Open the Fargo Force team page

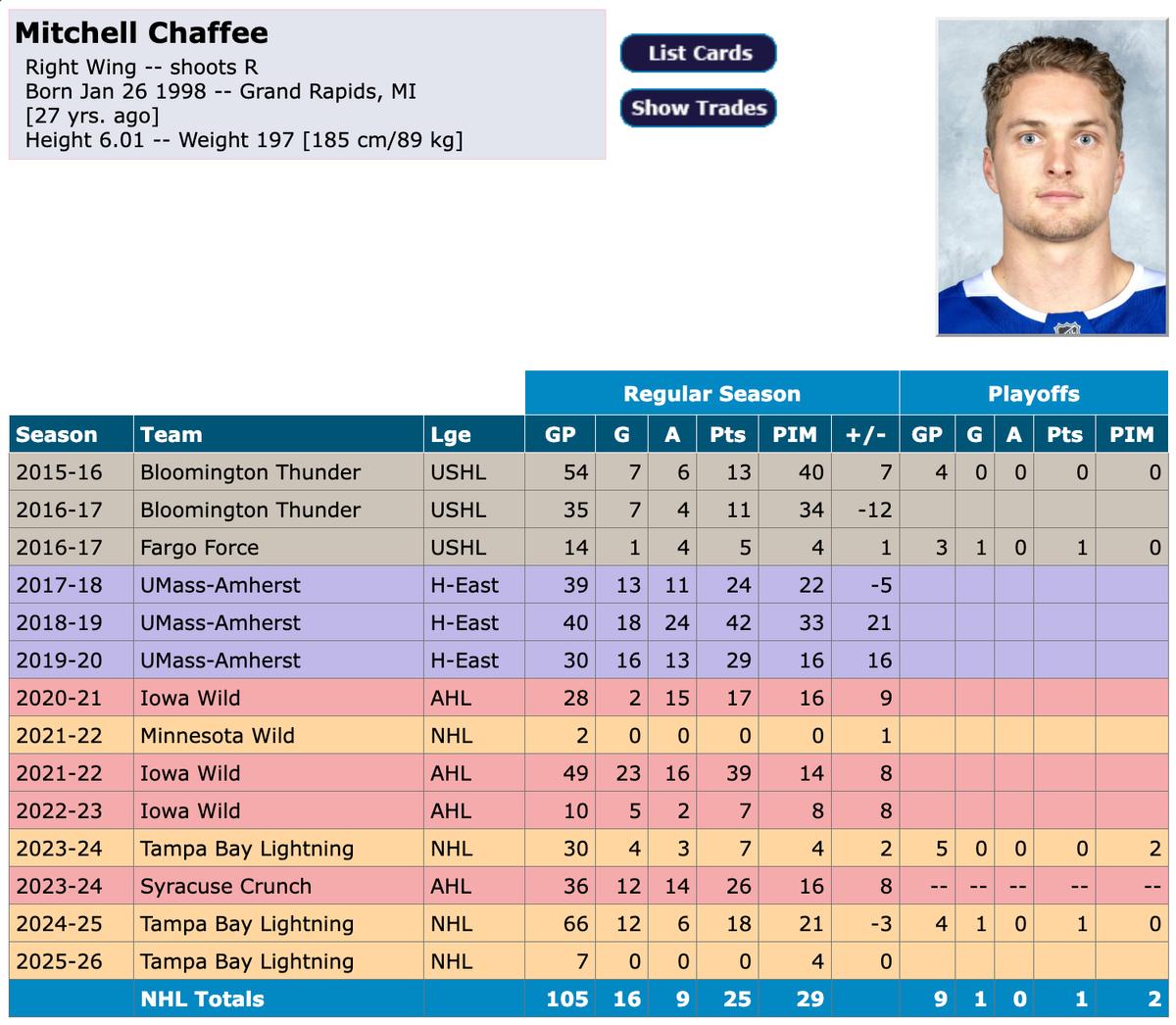(190, 547)
